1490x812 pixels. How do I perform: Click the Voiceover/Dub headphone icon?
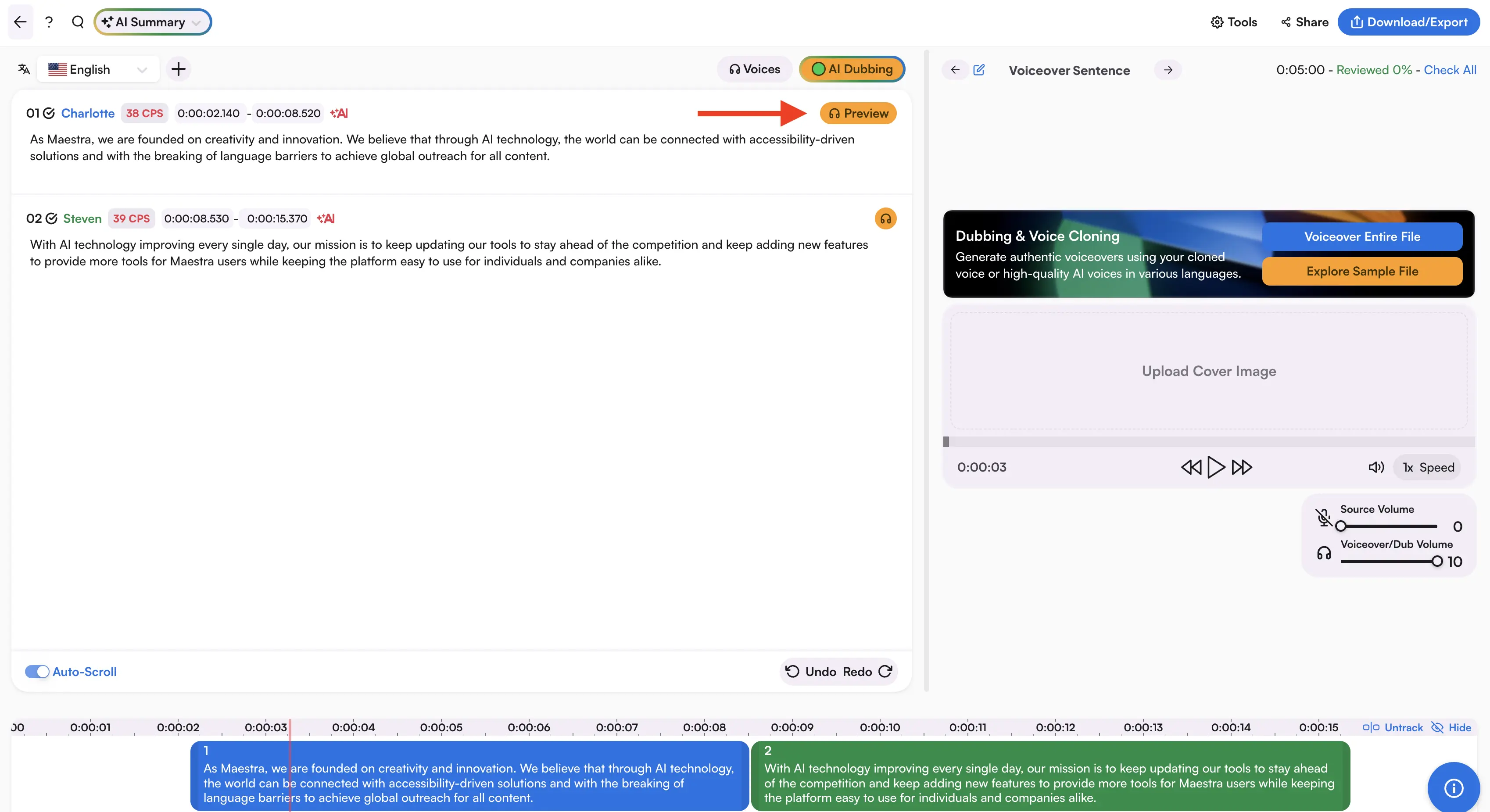[x=1323, y=554]
